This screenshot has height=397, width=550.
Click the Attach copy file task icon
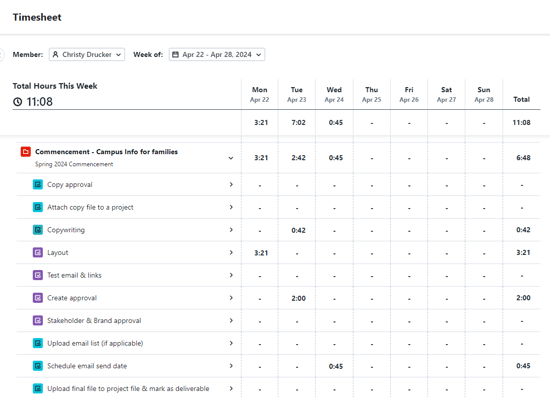click(38, 207)
